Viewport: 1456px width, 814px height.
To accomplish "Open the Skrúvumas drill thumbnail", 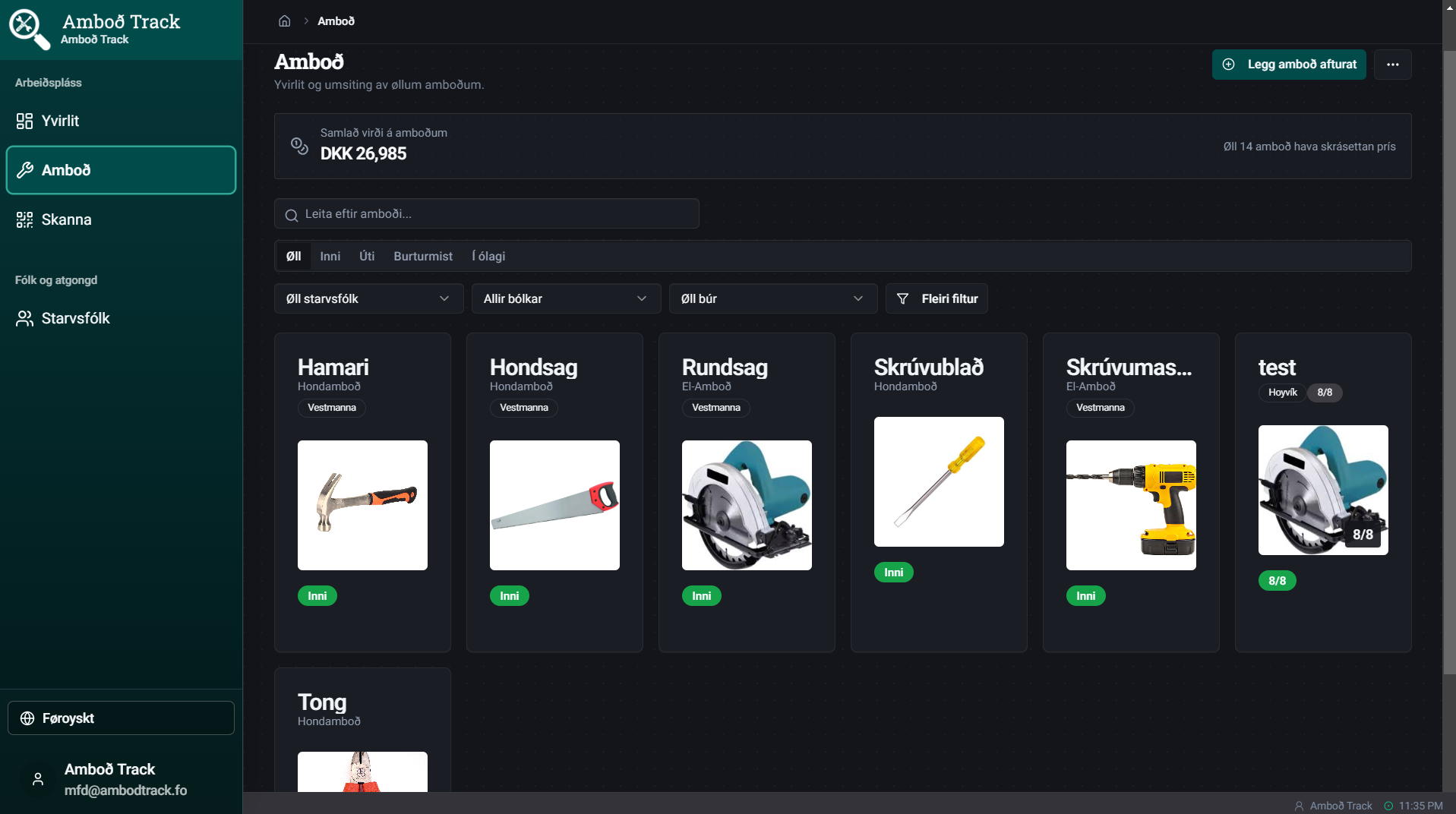I will click(1131, 505).
